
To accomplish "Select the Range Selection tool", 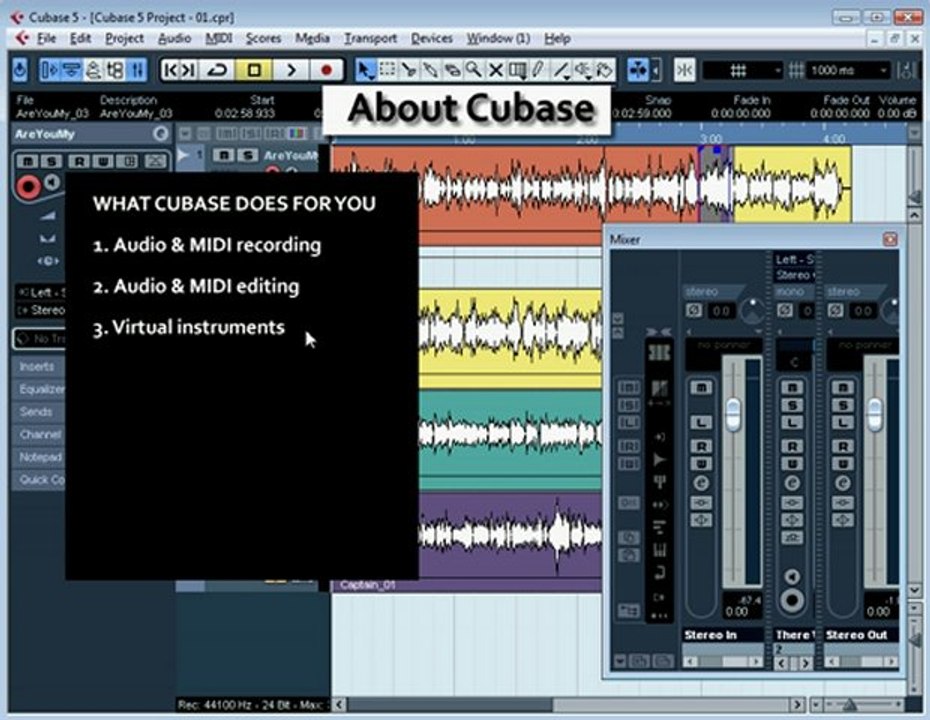I will tap(387, 71).
